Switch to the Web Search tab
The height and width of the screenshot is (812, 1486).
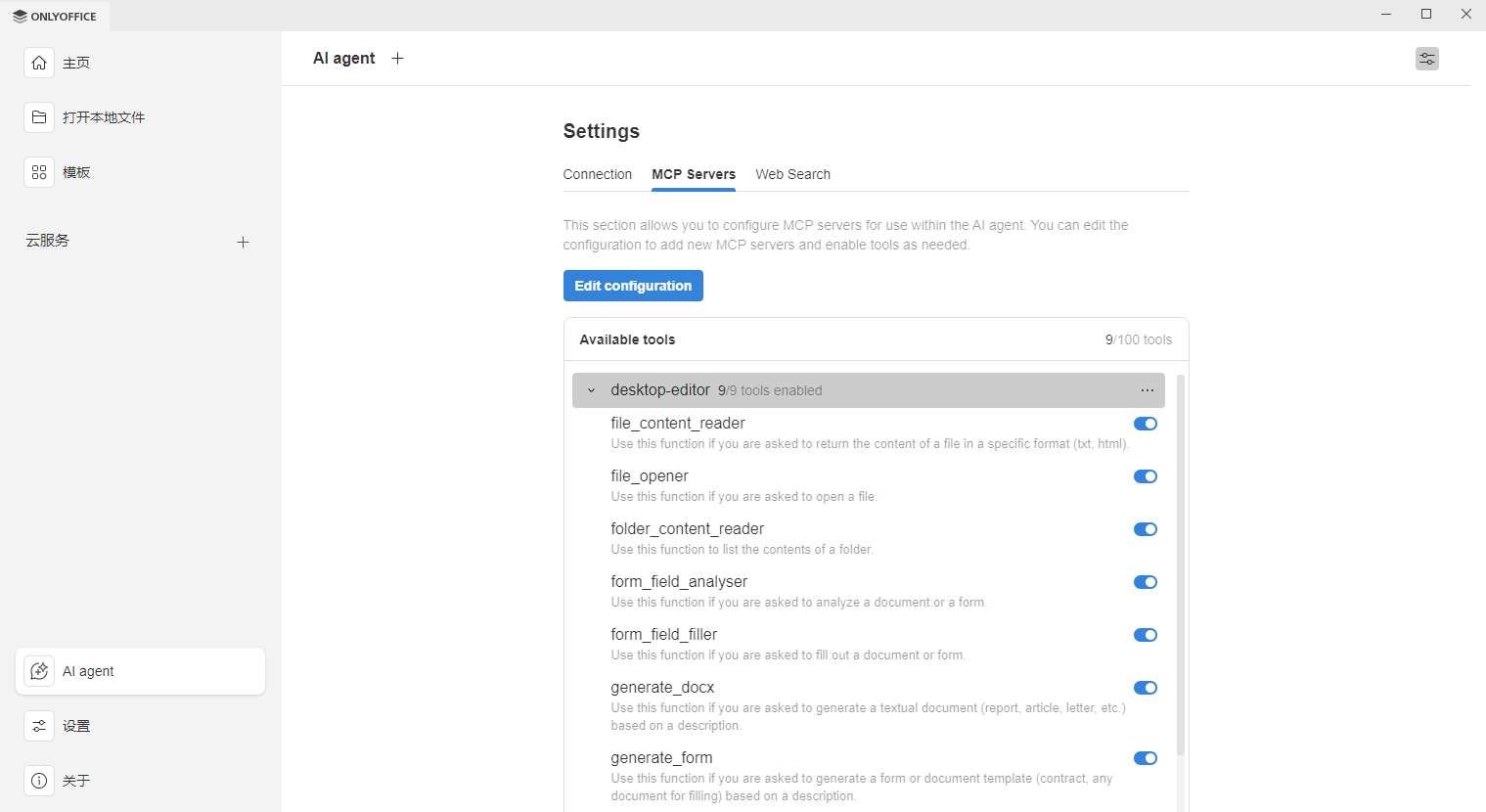pos(792,174)
